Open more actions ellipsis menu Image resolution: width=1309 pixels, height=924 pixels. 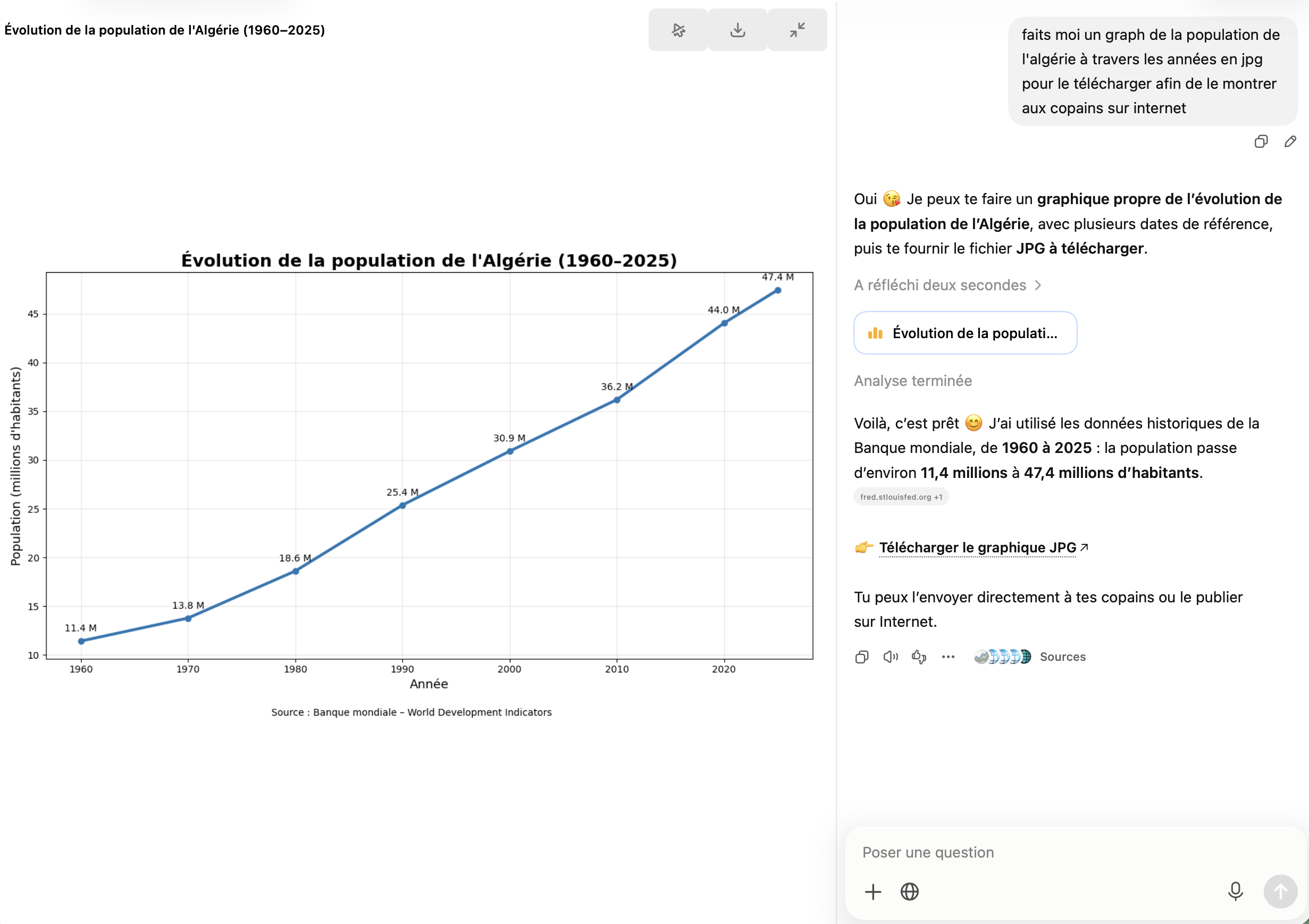948,657
